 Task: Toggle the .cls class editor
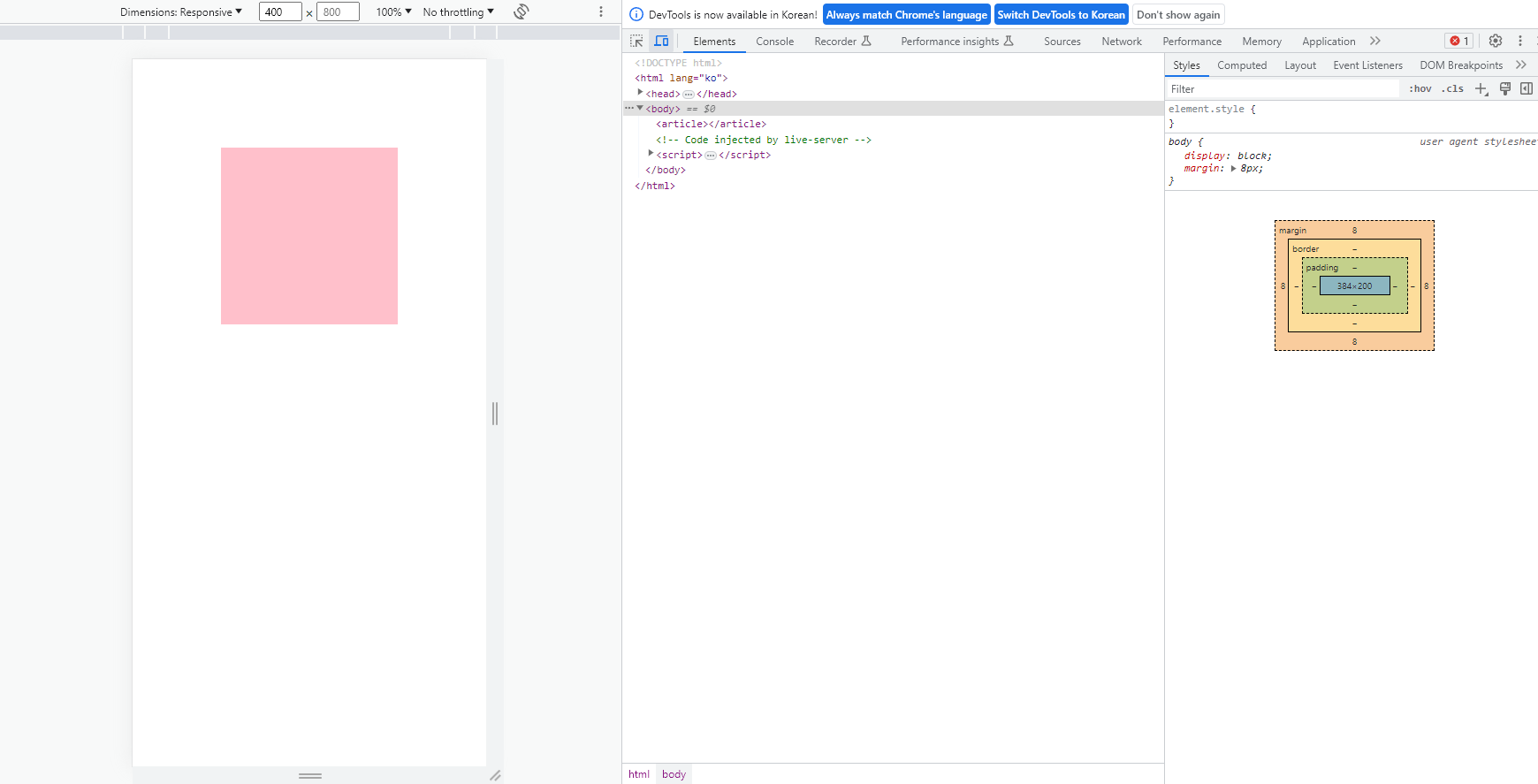coord(1452,88)
